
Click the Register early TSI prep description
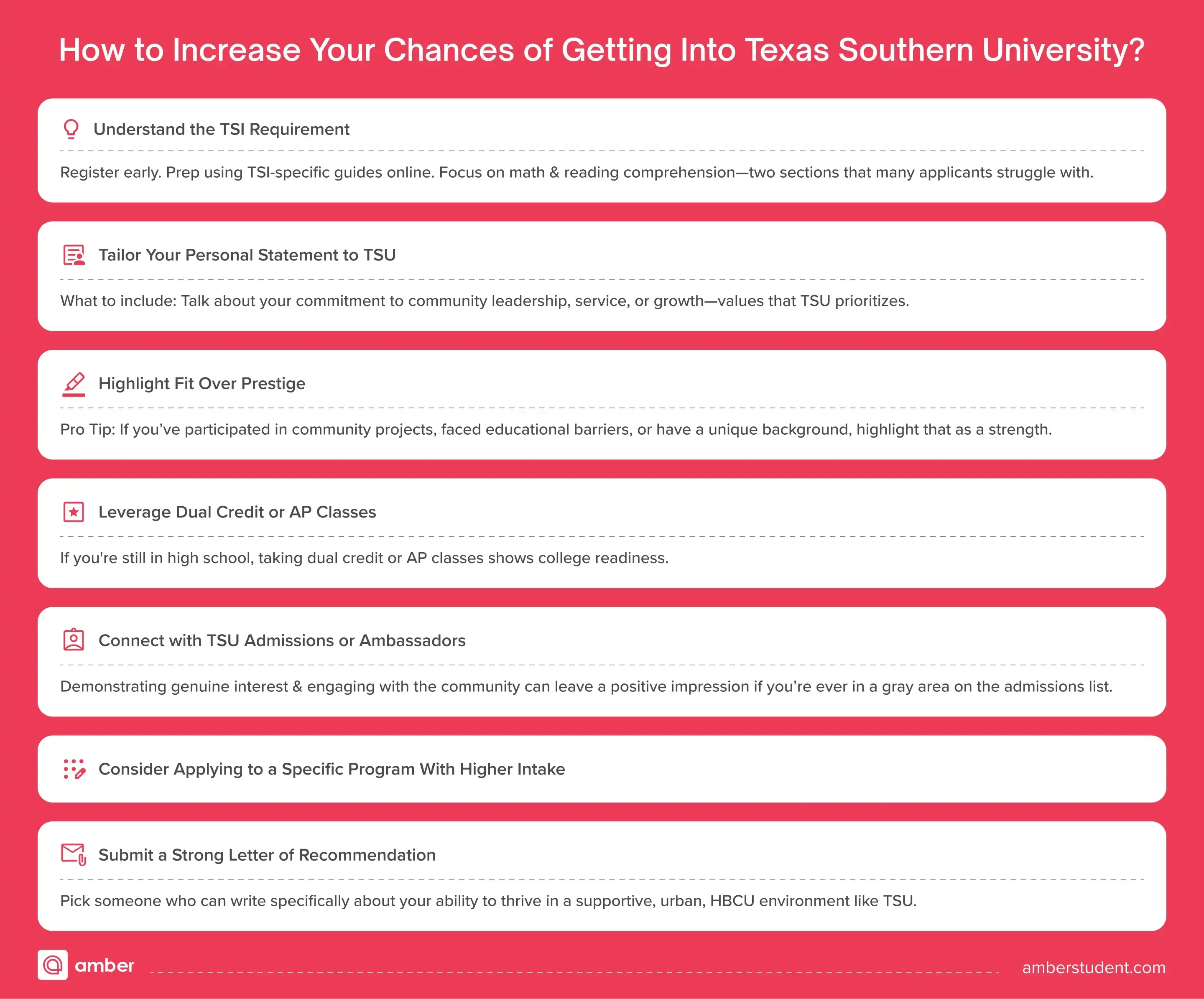coord(577,173)
